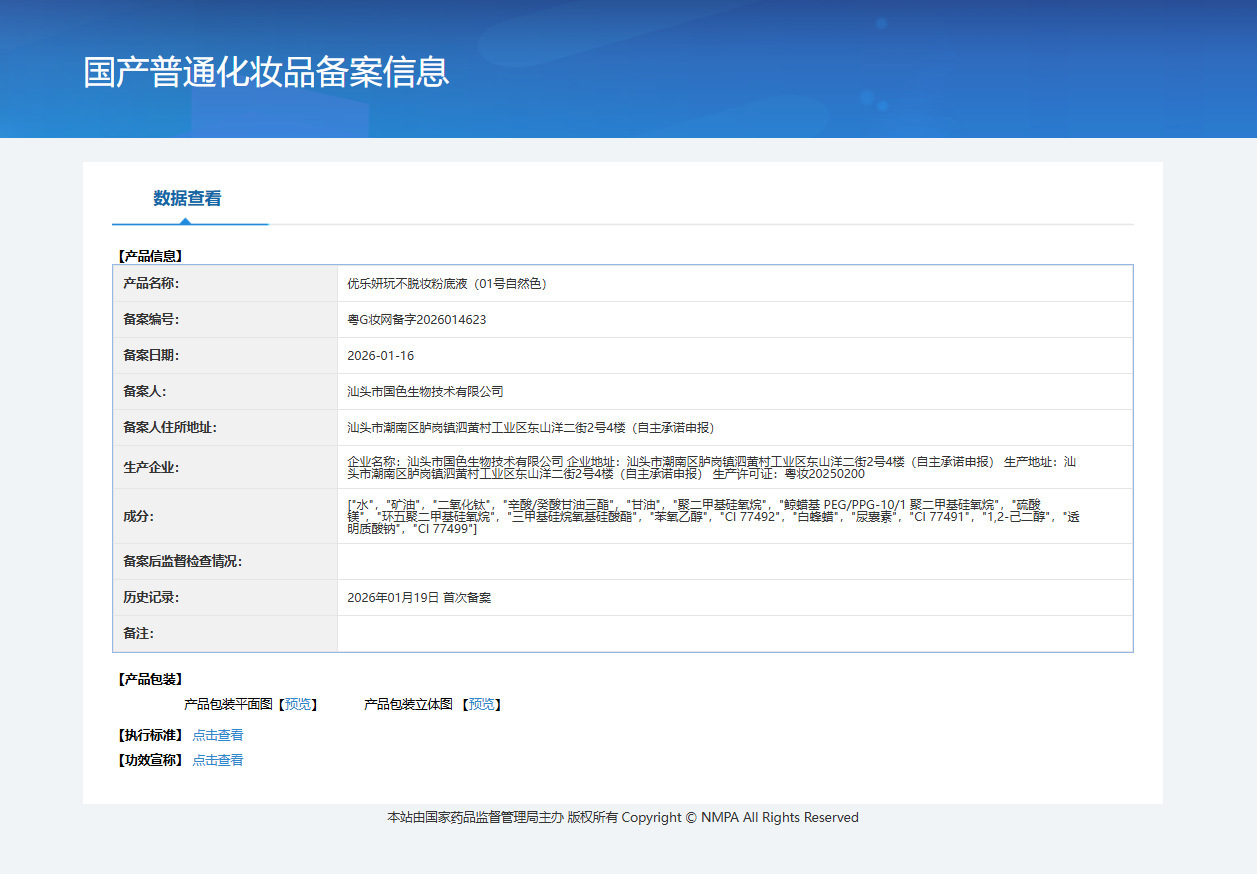
Task: Preview the 产品包装立体图 image
Action: tap(482, 704)
